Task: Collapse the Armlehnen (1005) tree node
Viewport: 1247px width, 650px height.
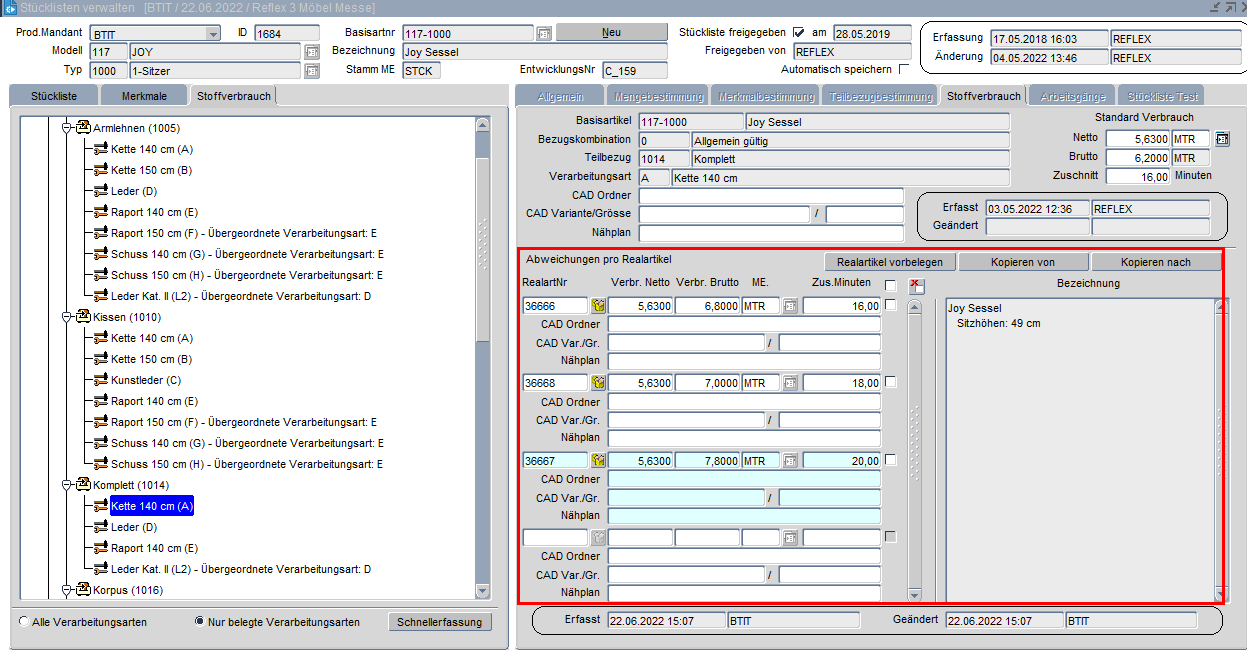Action: tap(68, 128)
